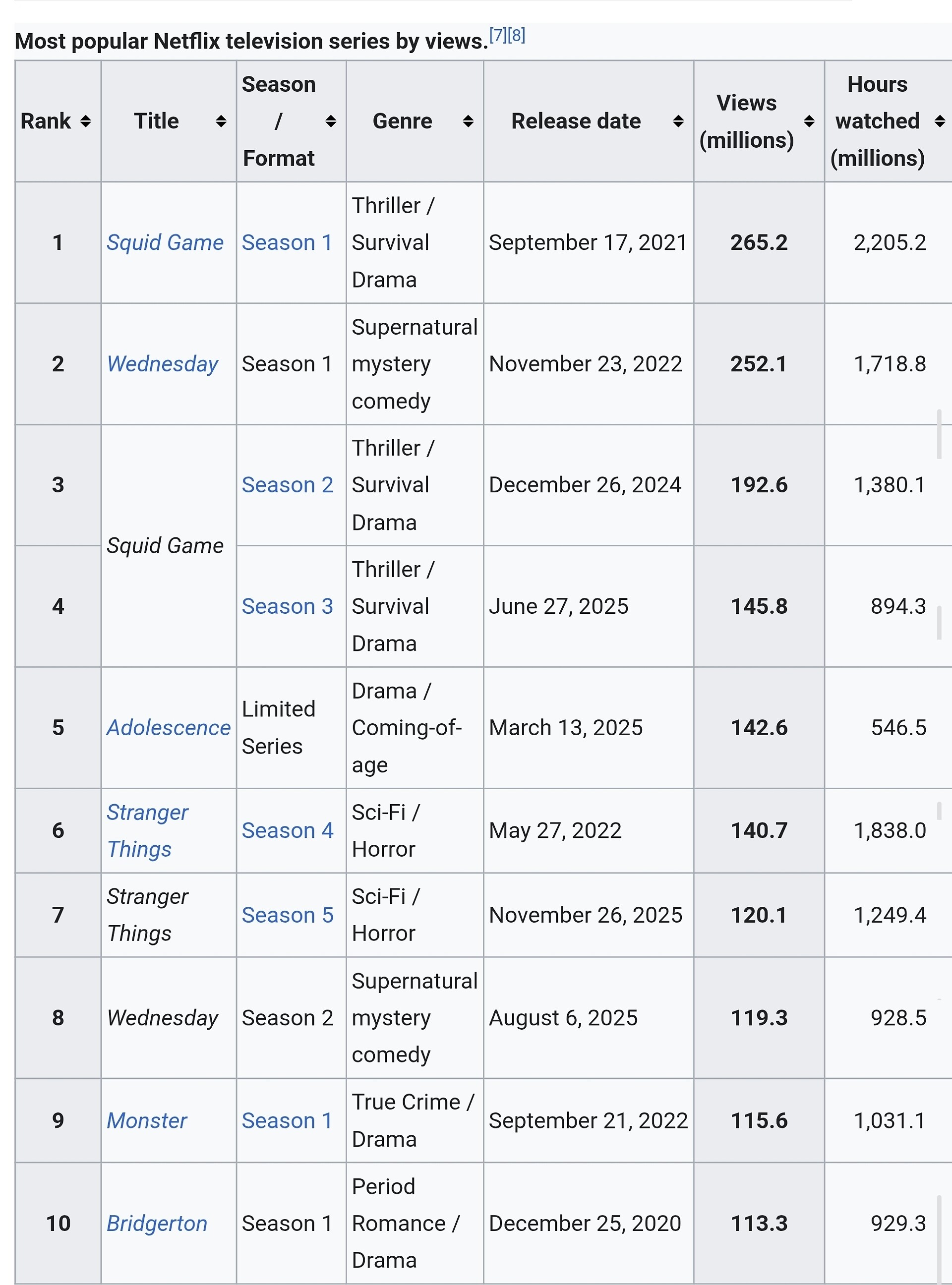This screenshot has height=1285, width=952.
Task: Open the Stranger Things title link
Action: [148, 830]
